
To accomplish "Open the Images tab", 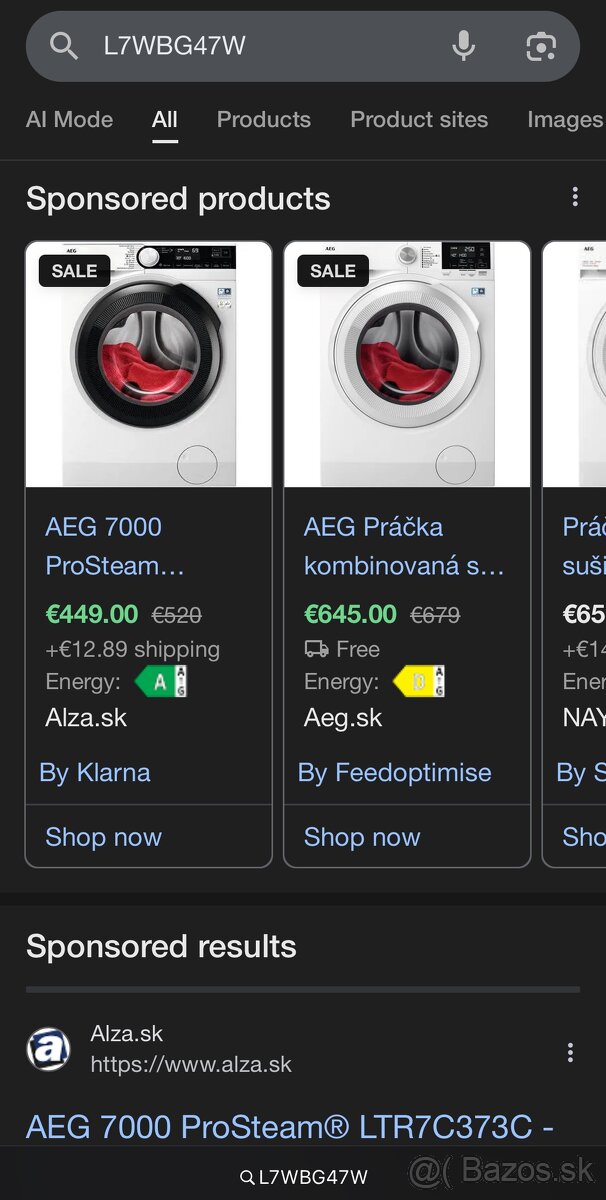I will click(x=564, y=120).
